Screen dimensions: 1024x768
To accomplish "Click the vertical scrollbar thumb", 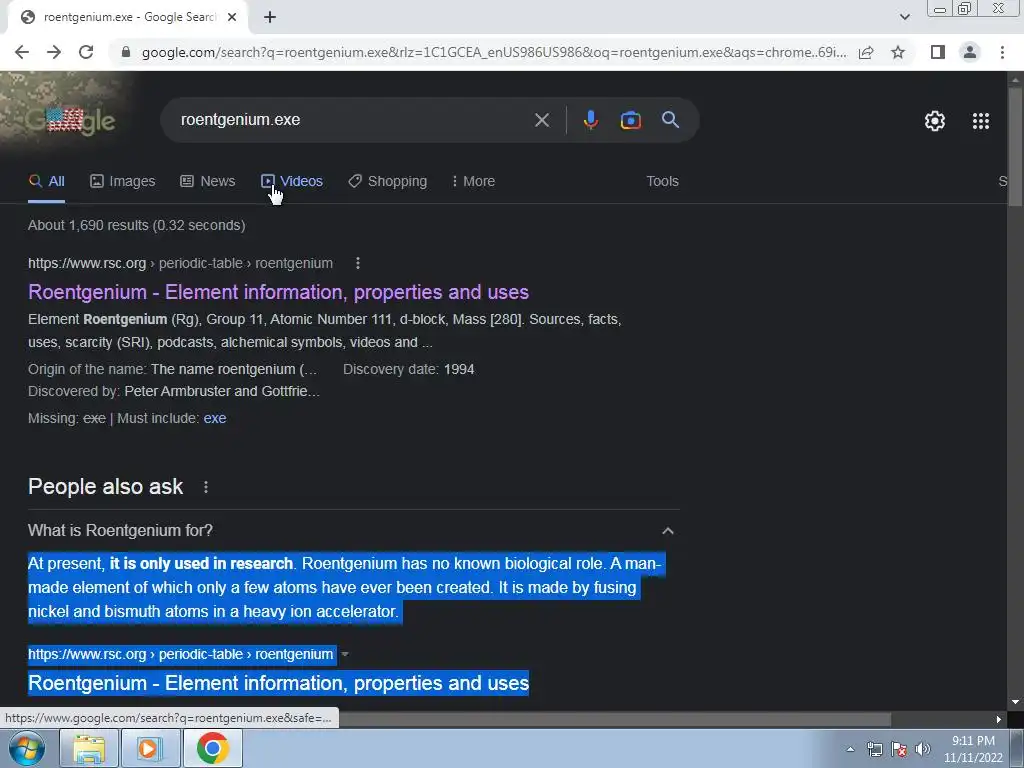I will pos(1015,147).
